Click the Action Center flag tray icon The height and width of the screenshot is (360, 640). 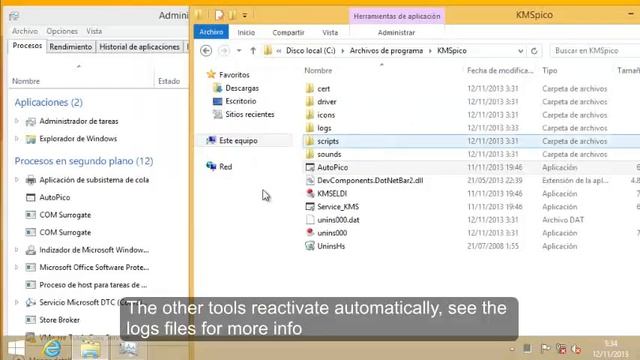coord(544,349)
